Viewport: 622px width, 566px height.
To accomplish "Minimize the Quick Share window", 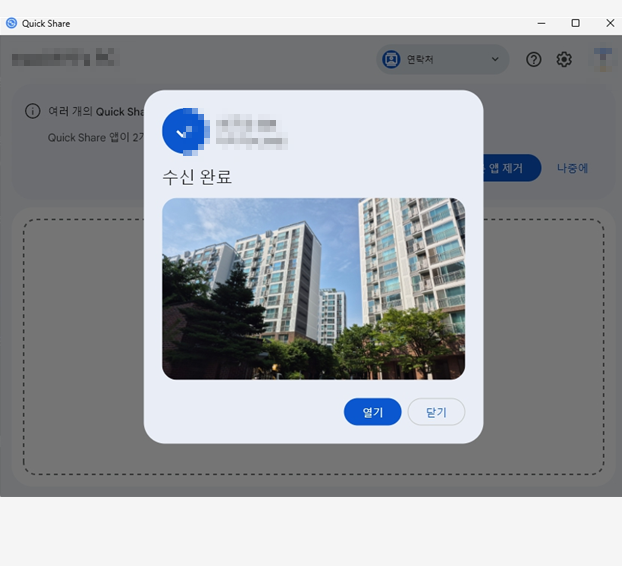I will tap(541, 23).
